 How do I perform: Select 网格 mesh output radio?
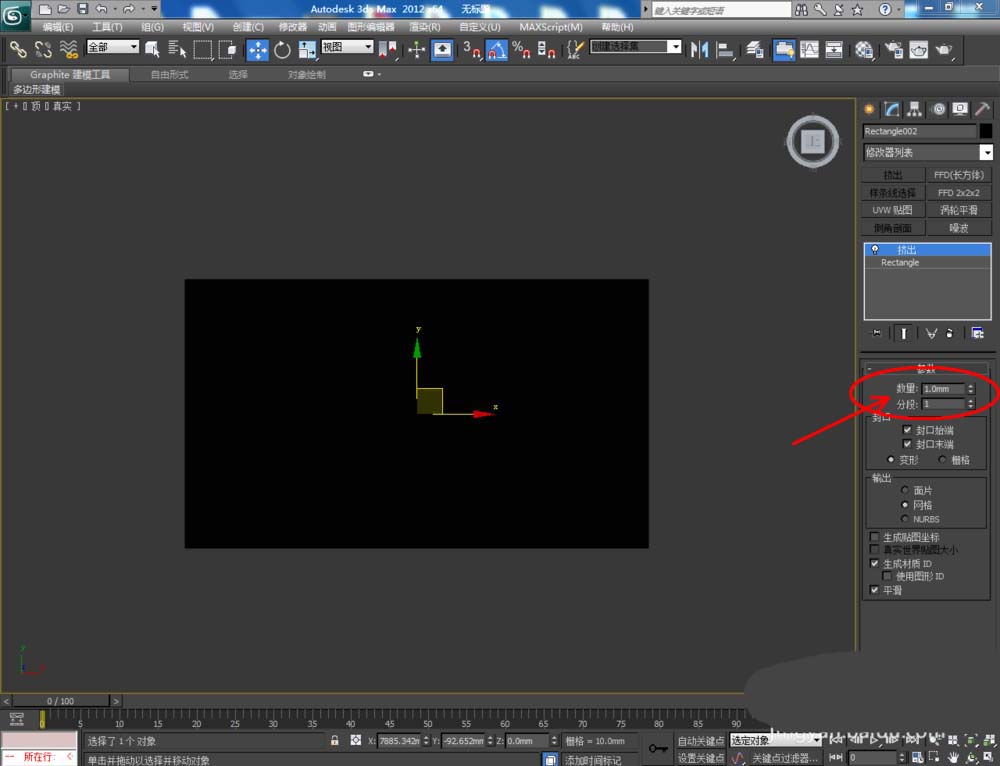click(904, 505)
